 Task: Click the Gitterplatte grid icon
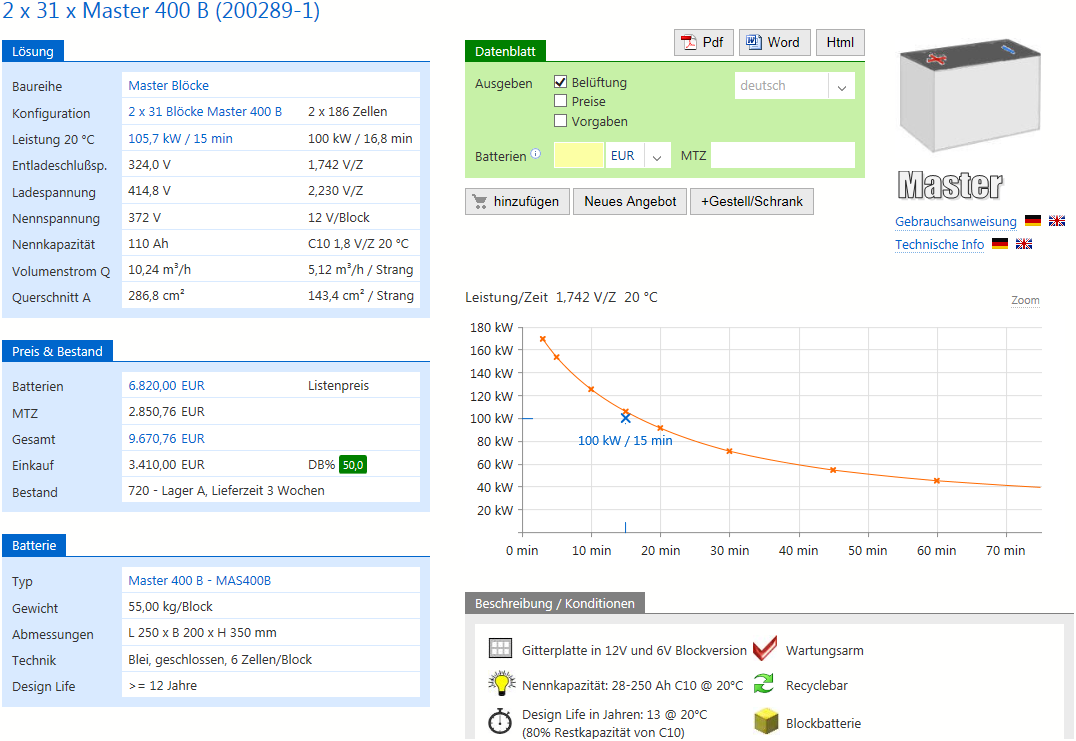click(500, 648)
